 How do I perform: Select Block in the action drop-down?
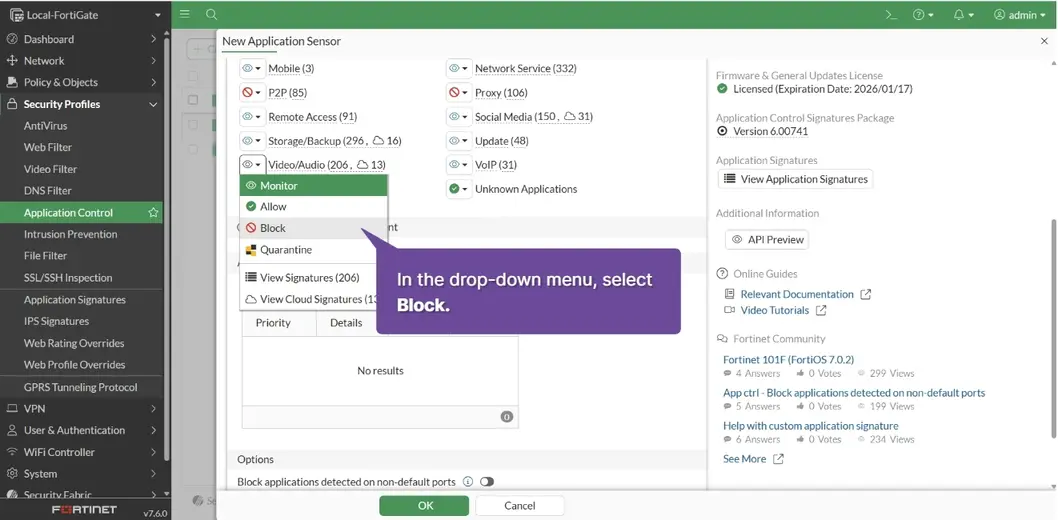(314, 228)
